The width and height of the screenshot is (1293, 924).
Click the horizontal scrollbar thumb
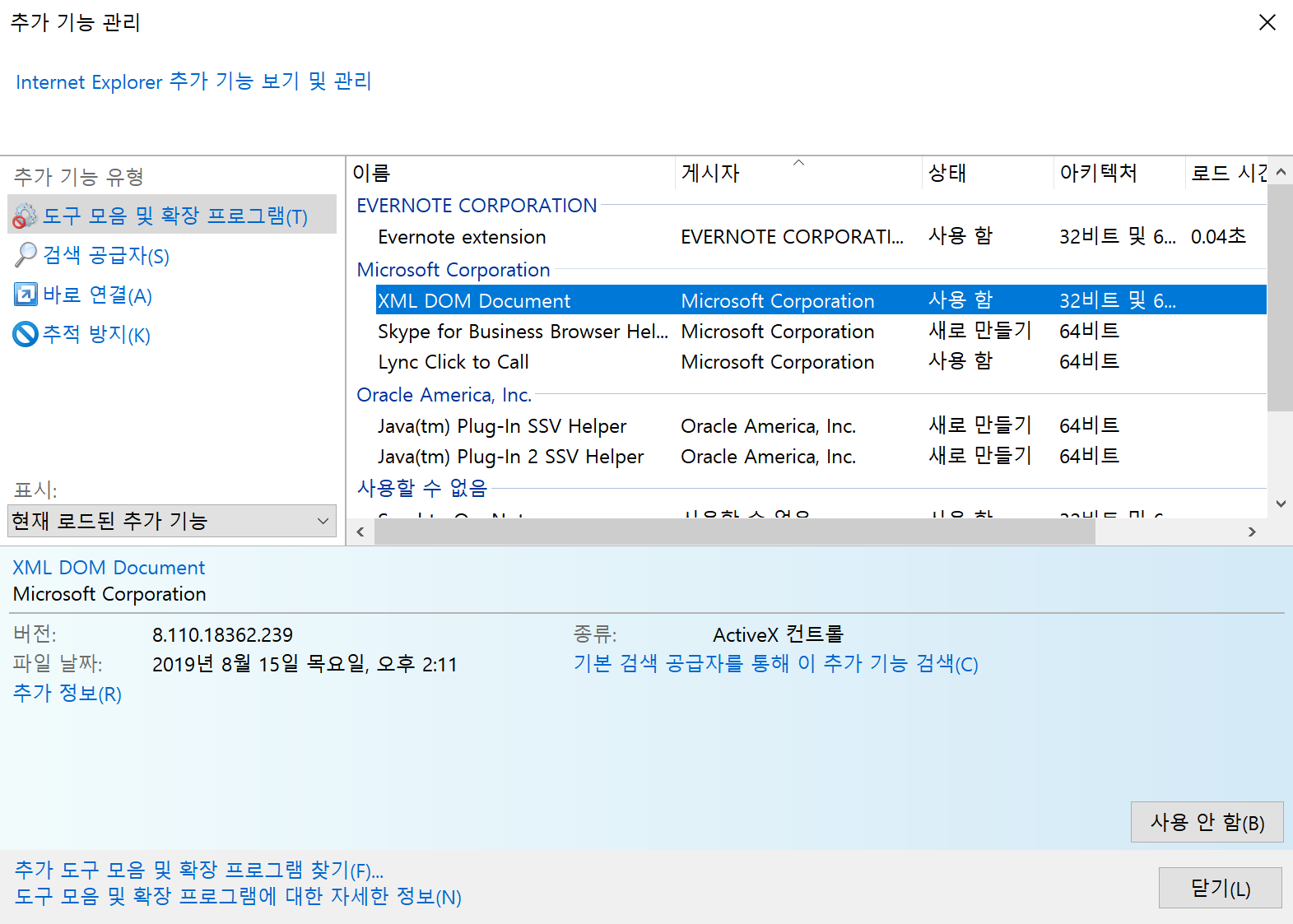pyautogui.click(x=735, y=532)
